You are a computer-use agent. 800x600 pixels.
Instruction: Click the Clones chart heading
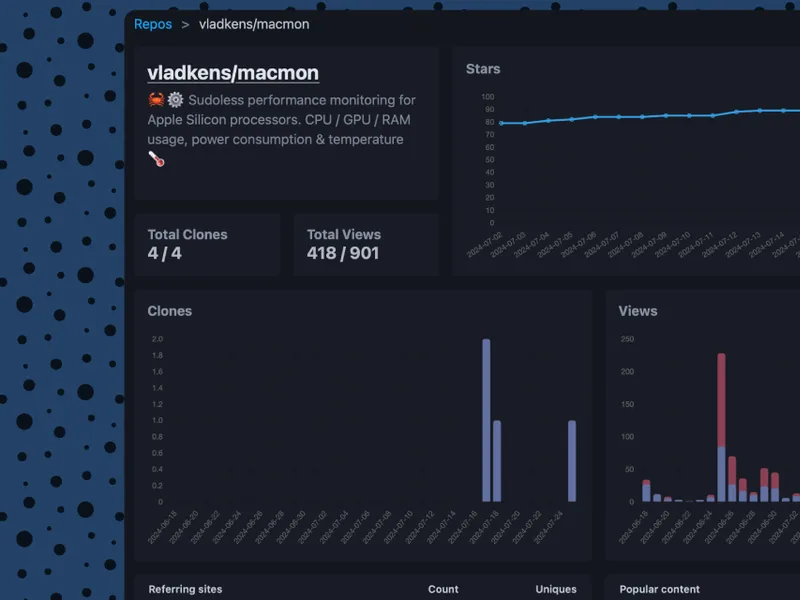coord(169,311)
